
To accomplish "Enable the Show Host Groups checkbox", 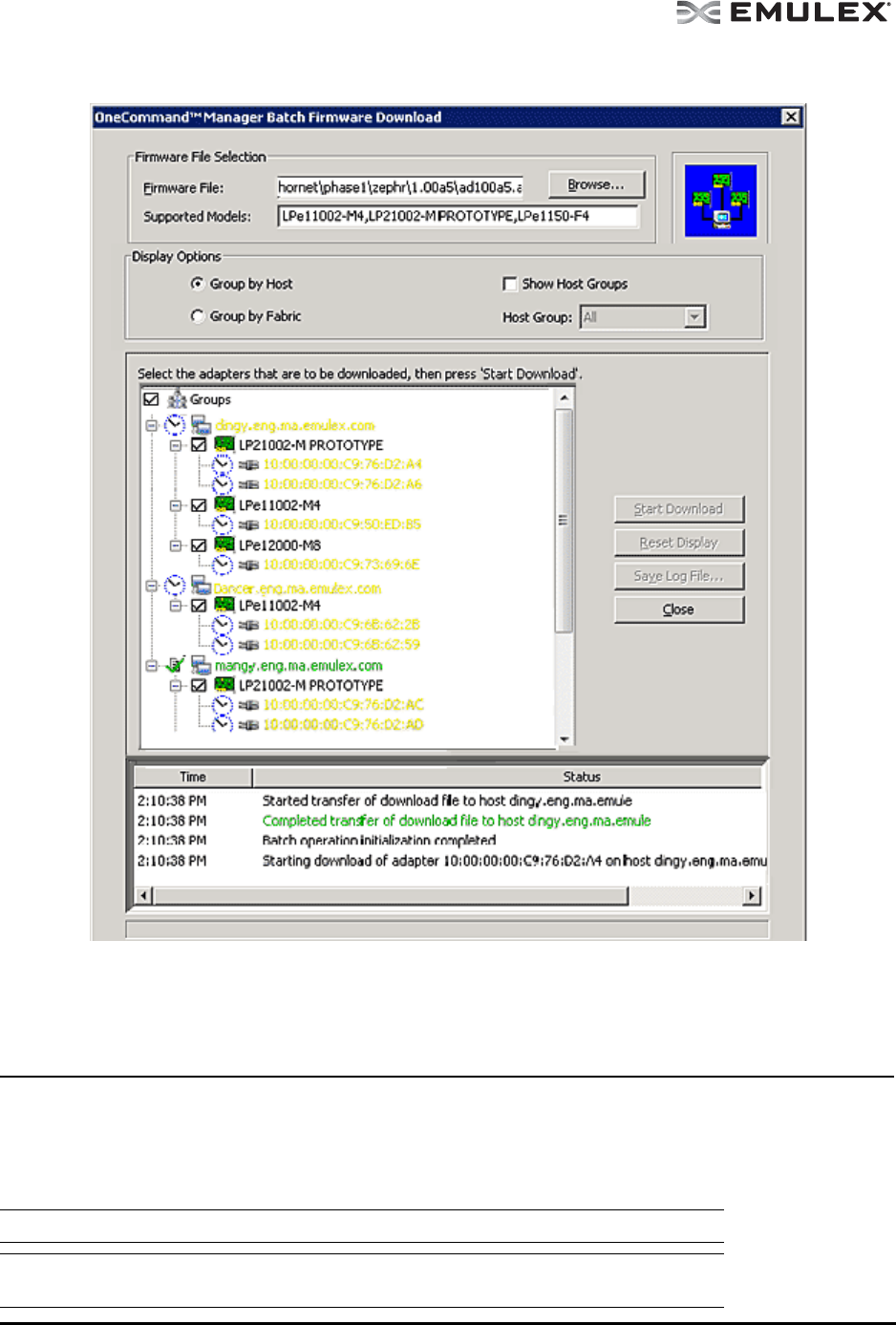I will (510, 284).
